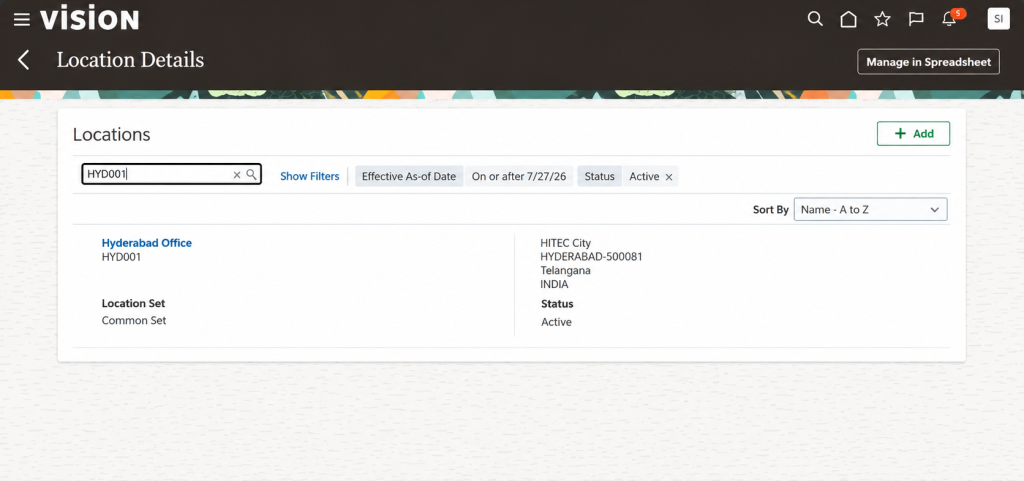Click Active under the Status label
Image resolution: width=1024 pixels, height=481 pixels.
coord(556,322)
